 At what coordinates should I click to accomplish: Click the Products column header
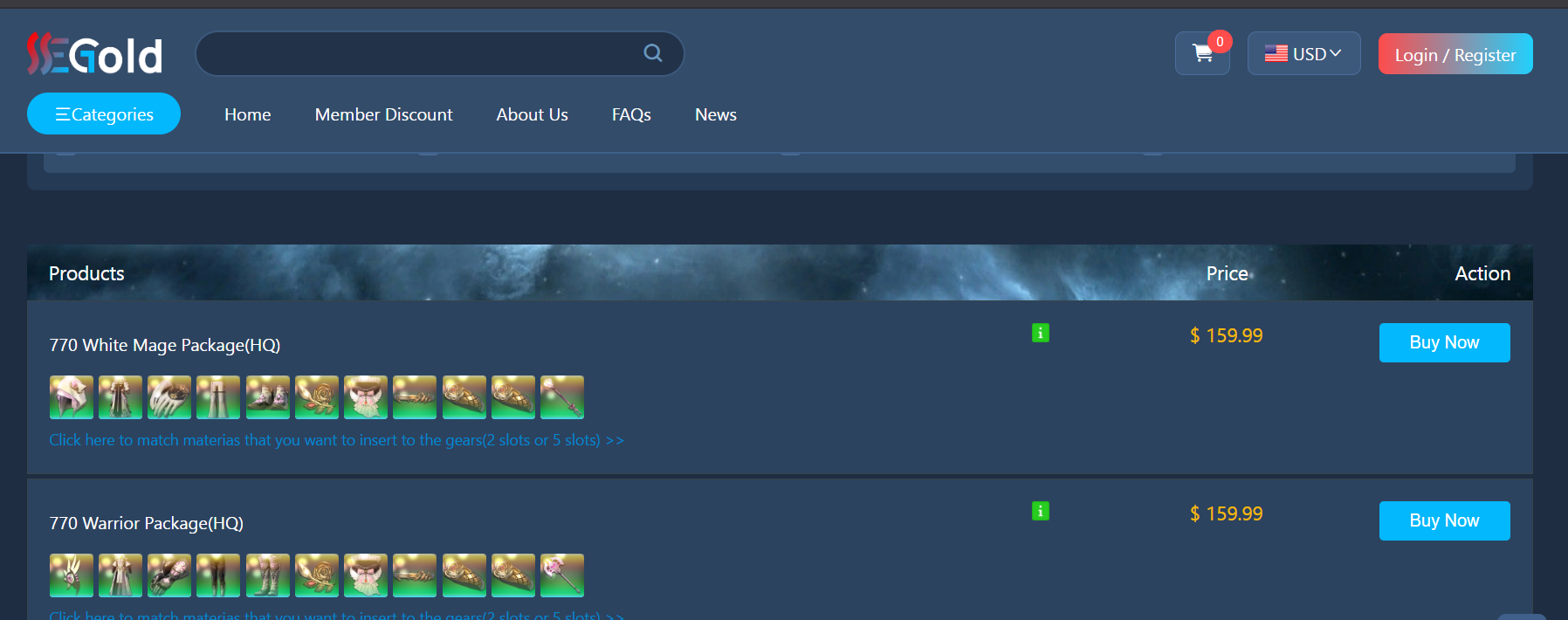coord(86,273)
